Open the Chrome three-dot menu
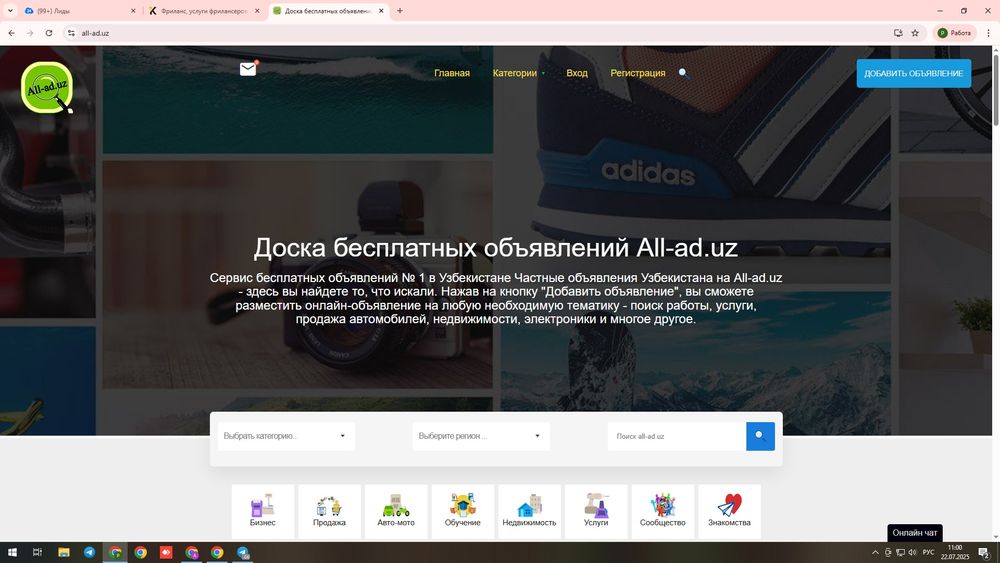This screenshot has height=563, width=1000. [988, 33]
